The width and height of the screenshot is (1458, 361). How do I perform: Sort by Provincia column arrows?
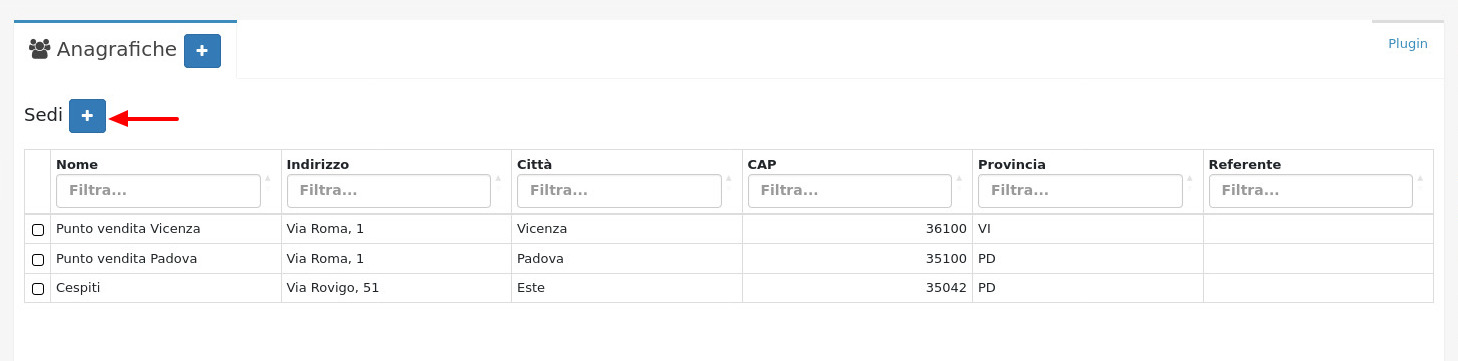1190,182
